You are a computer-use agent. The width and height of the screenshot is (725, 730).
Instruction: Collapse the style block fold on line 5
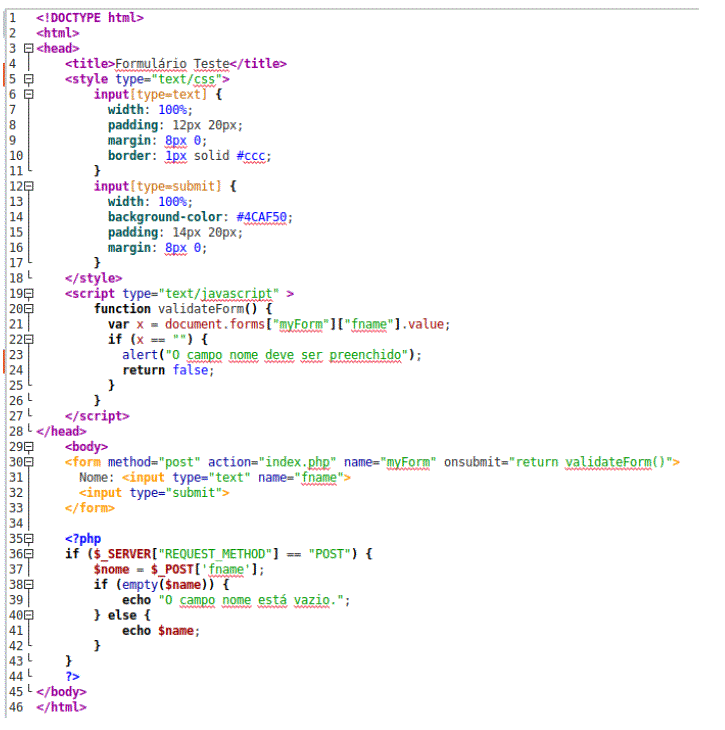pyautogui.click(x=28, y=79)
